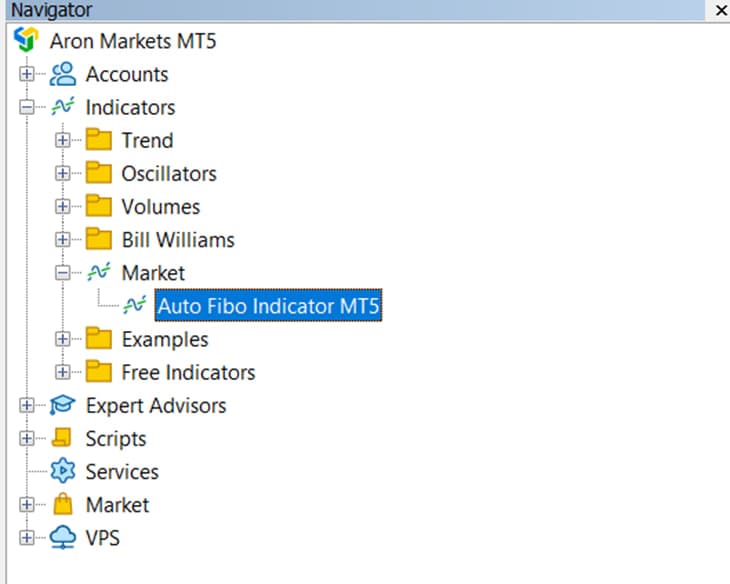Click the Services gear icon

click(63, 471)
